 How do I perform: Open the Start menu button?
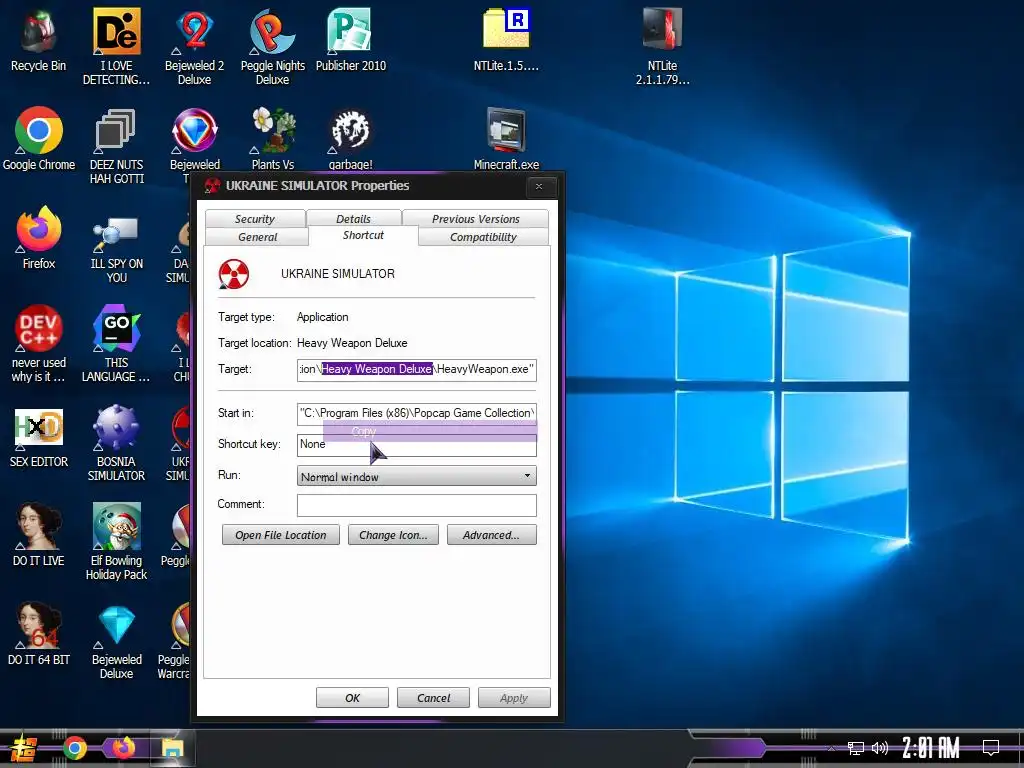pyautogui.click(x=24, y=749)
